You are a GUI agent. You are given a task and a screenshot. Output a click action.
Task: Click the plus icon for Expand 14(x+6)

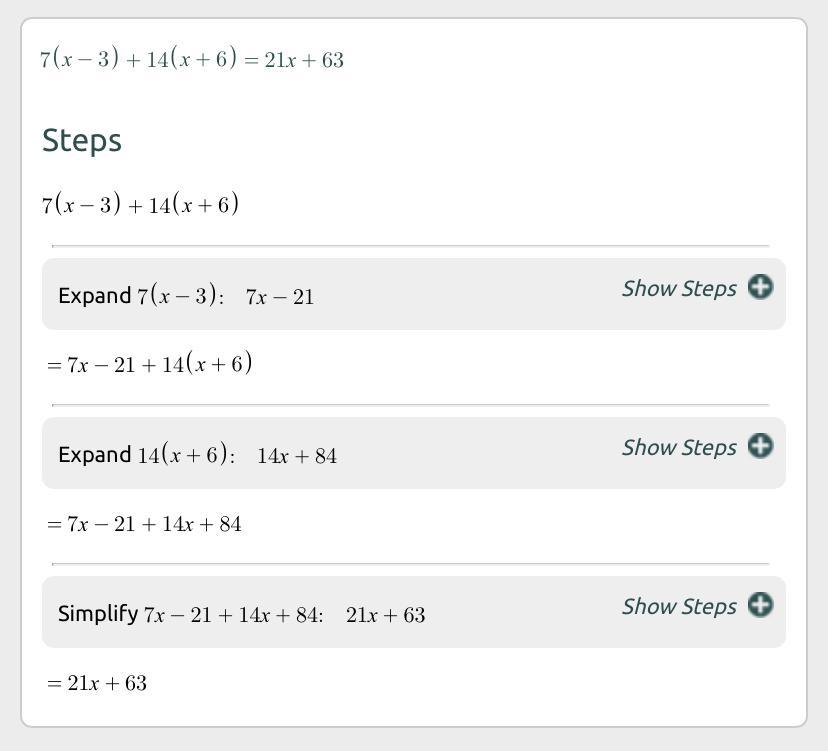760,446
